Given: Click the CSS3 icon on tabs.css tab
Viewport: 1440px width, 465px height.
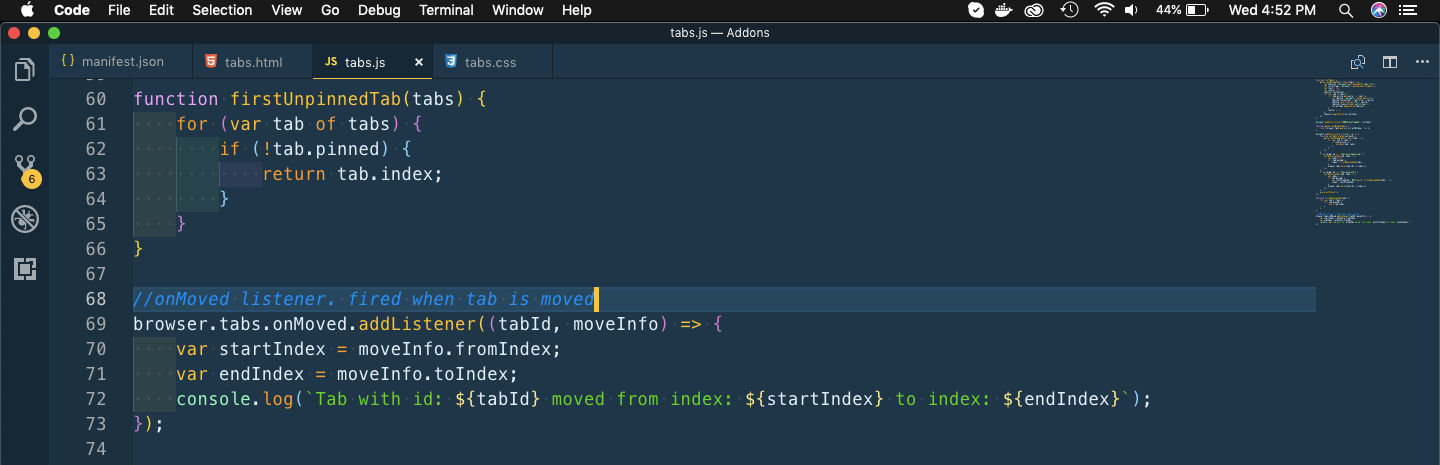Looking at the screenshot, I should click(451, 62).
